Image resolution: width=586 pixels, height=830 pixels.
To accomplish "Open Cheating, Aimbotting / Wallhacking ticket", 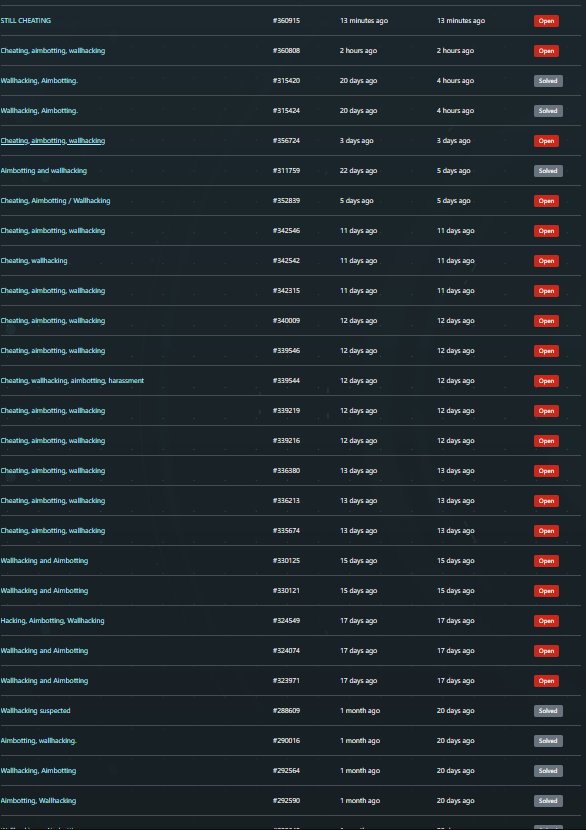I will point(56,201).
